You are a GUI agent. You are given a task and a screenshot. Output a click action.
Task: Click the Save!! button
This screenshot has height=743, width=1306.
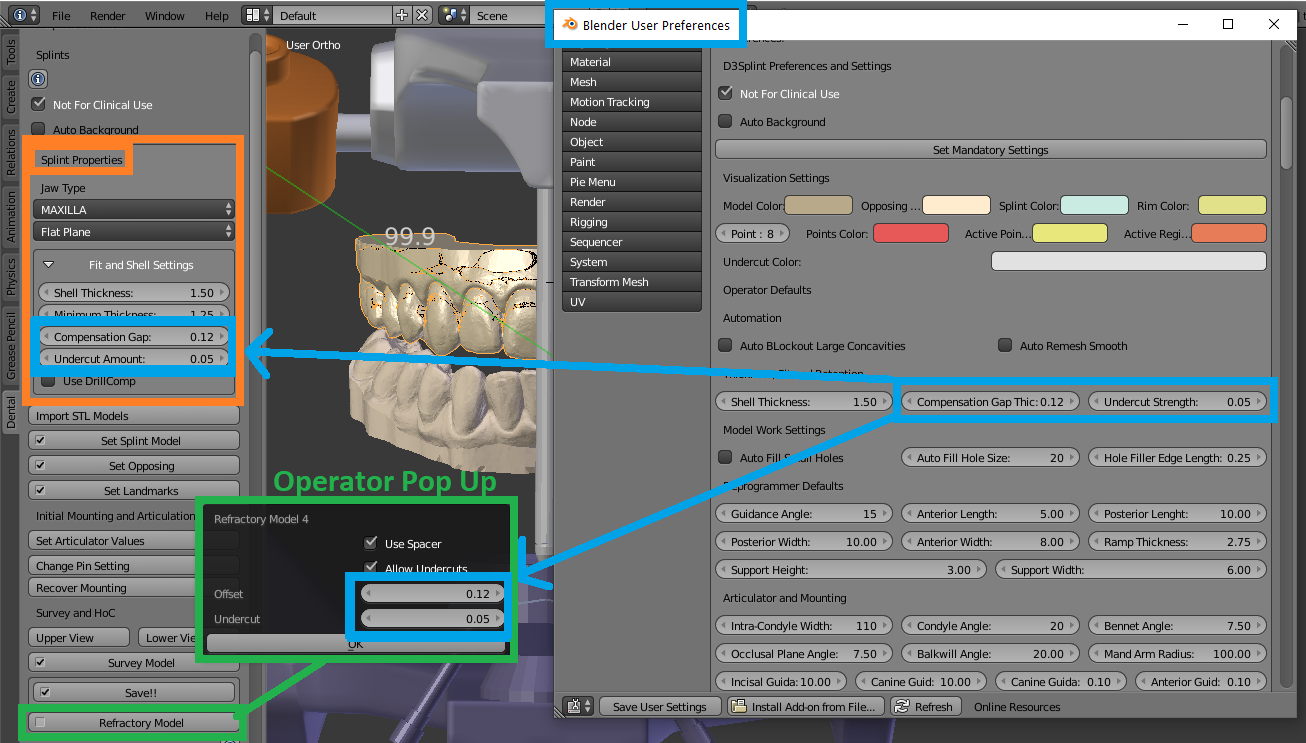point(134,692)
